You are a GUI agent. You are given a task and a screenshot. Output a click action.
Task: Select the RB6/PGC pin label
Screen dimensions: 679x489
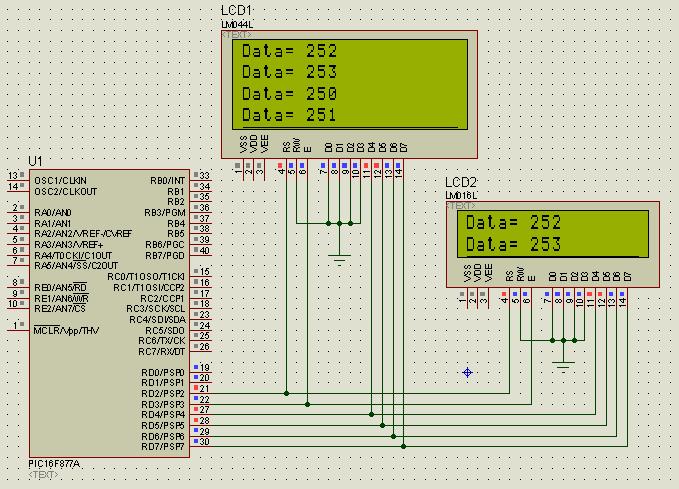click(165, 245)
